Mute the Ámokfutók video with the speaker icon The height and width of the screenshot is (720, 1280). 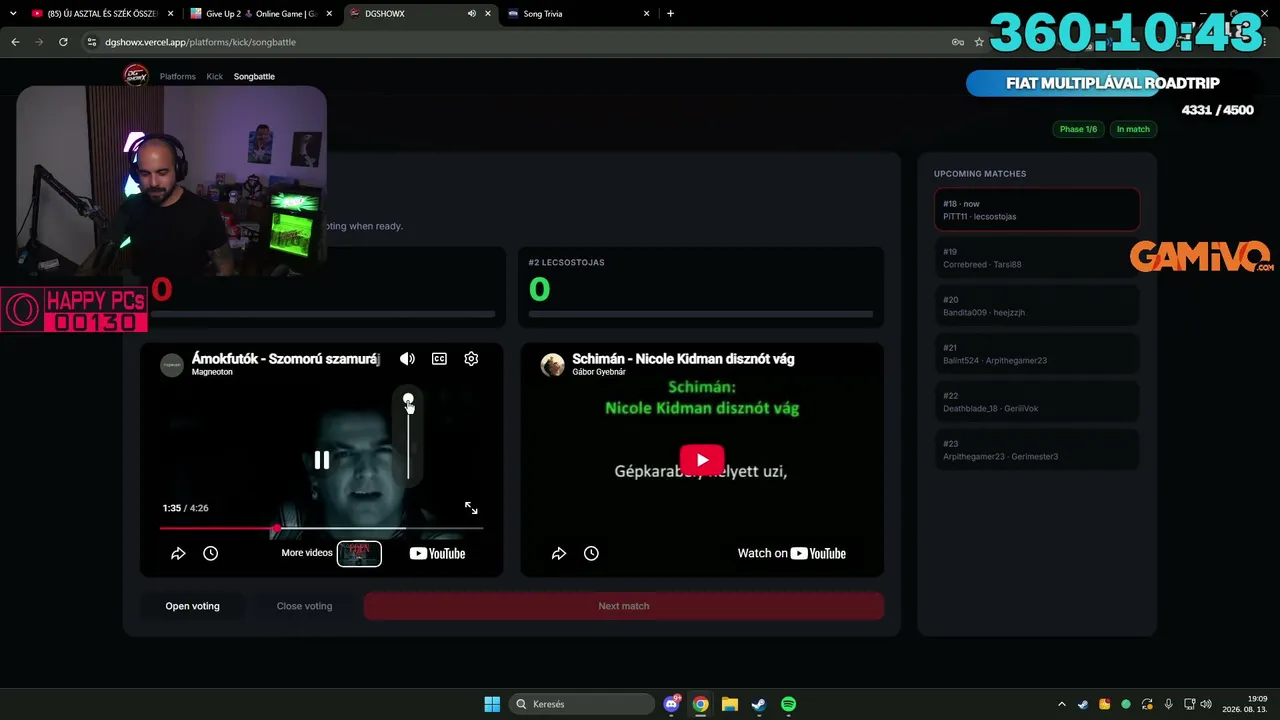coord(407,359)
